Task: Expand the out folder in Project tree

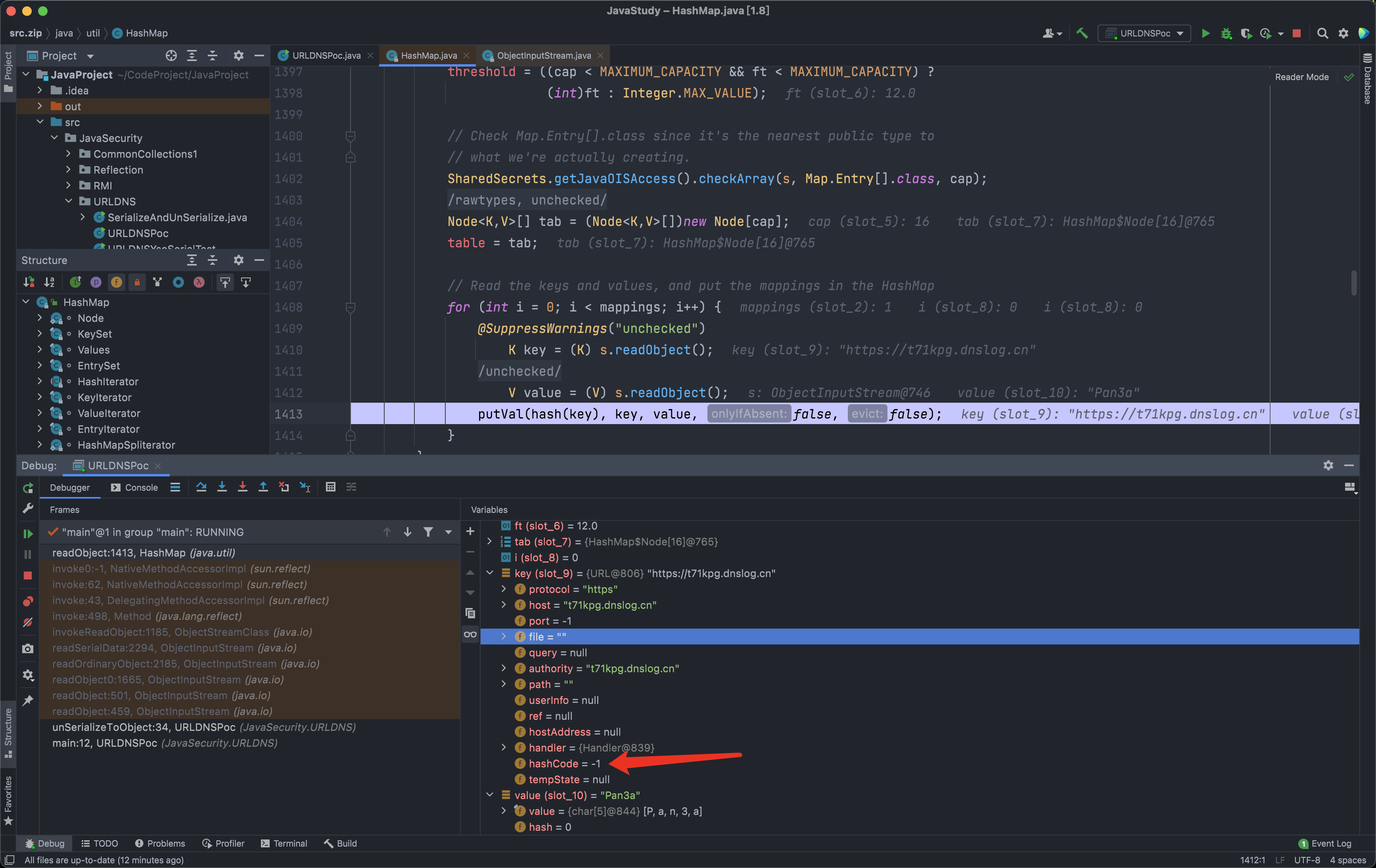Action: point(39,106)
